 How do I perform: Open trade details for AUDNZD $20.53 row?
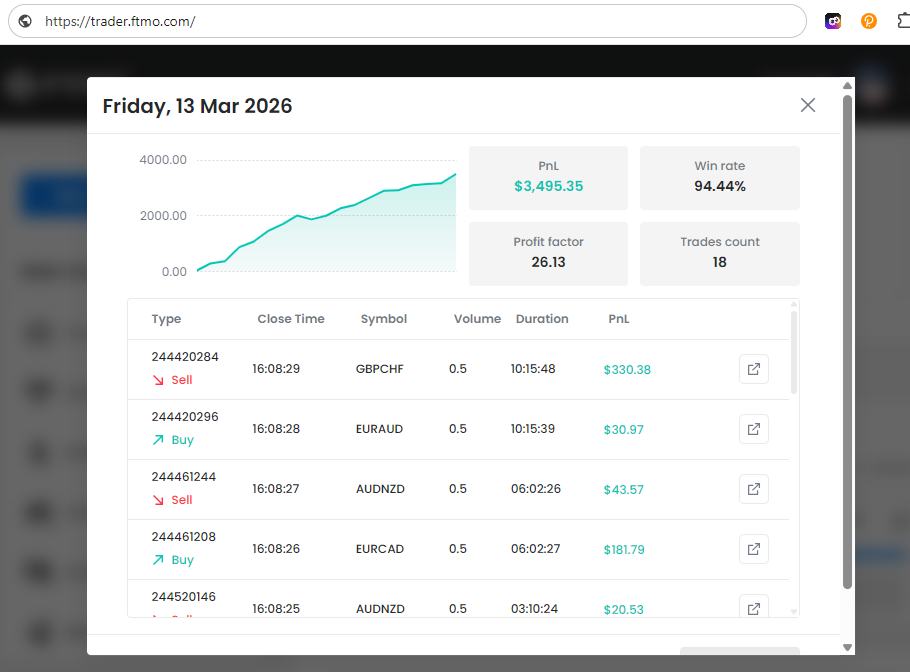[754, 606]
